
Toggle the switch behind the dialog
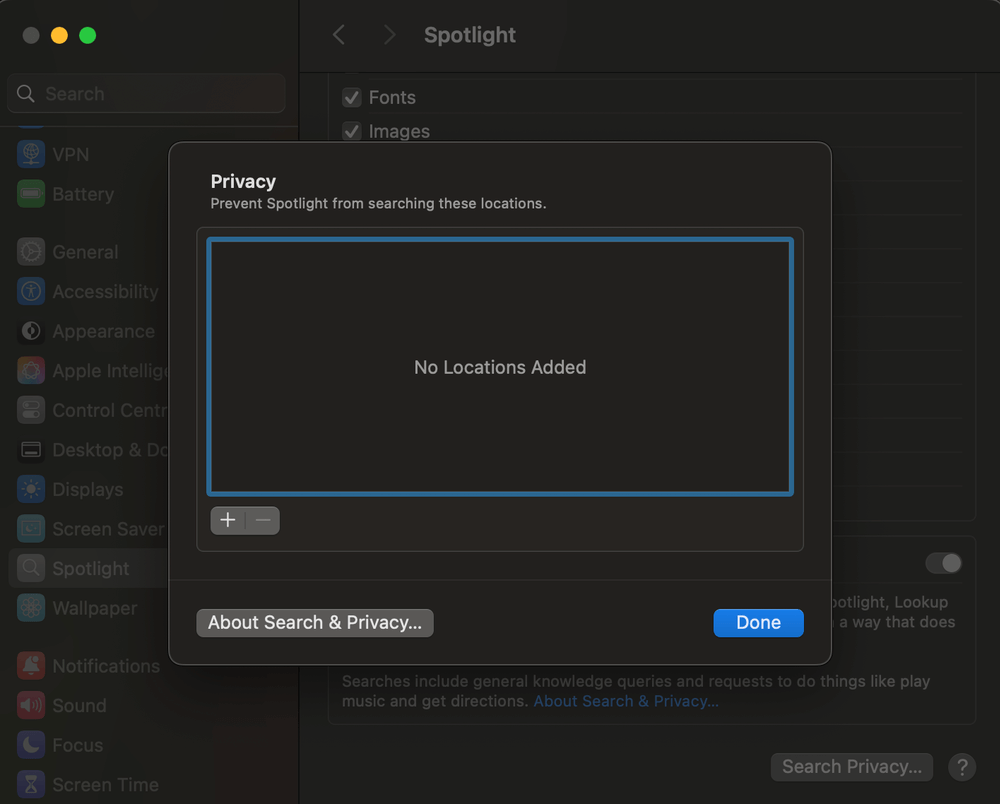pyautogui.click(x=944, y=563)
